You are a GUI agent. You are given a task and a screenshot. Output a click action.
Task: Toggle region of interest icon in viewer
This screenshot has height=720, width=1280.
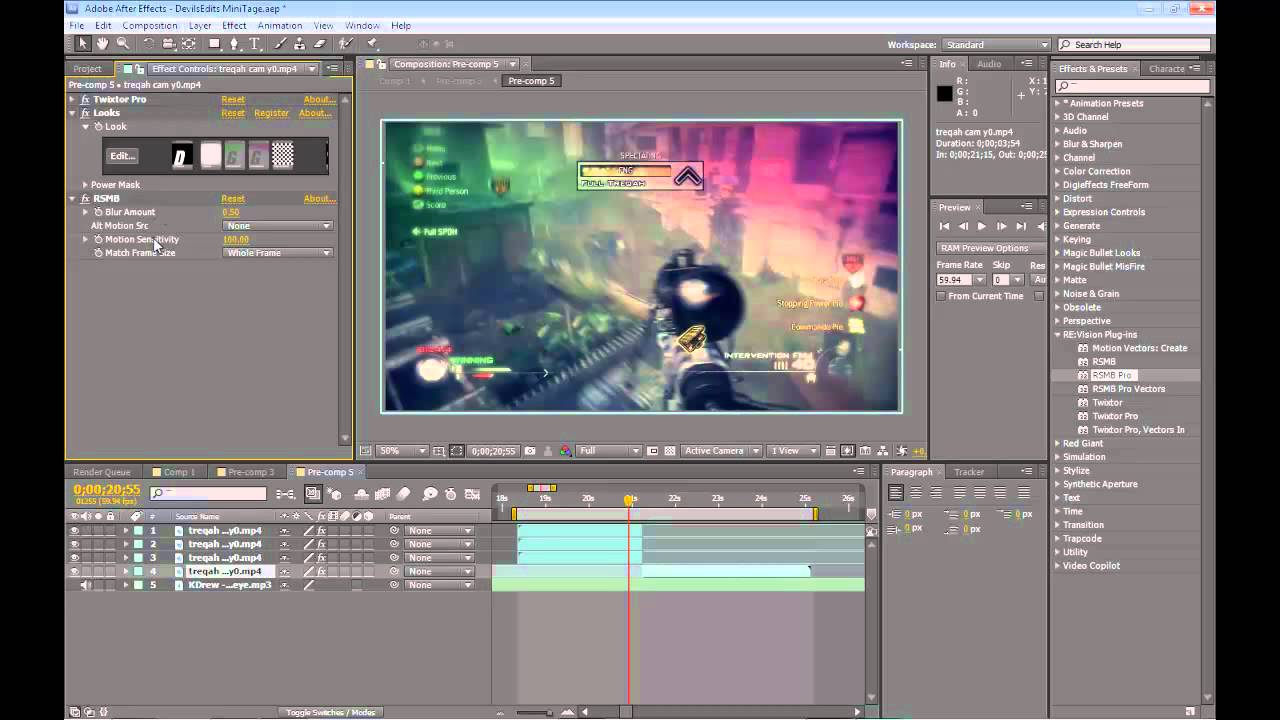coord(456,451)
